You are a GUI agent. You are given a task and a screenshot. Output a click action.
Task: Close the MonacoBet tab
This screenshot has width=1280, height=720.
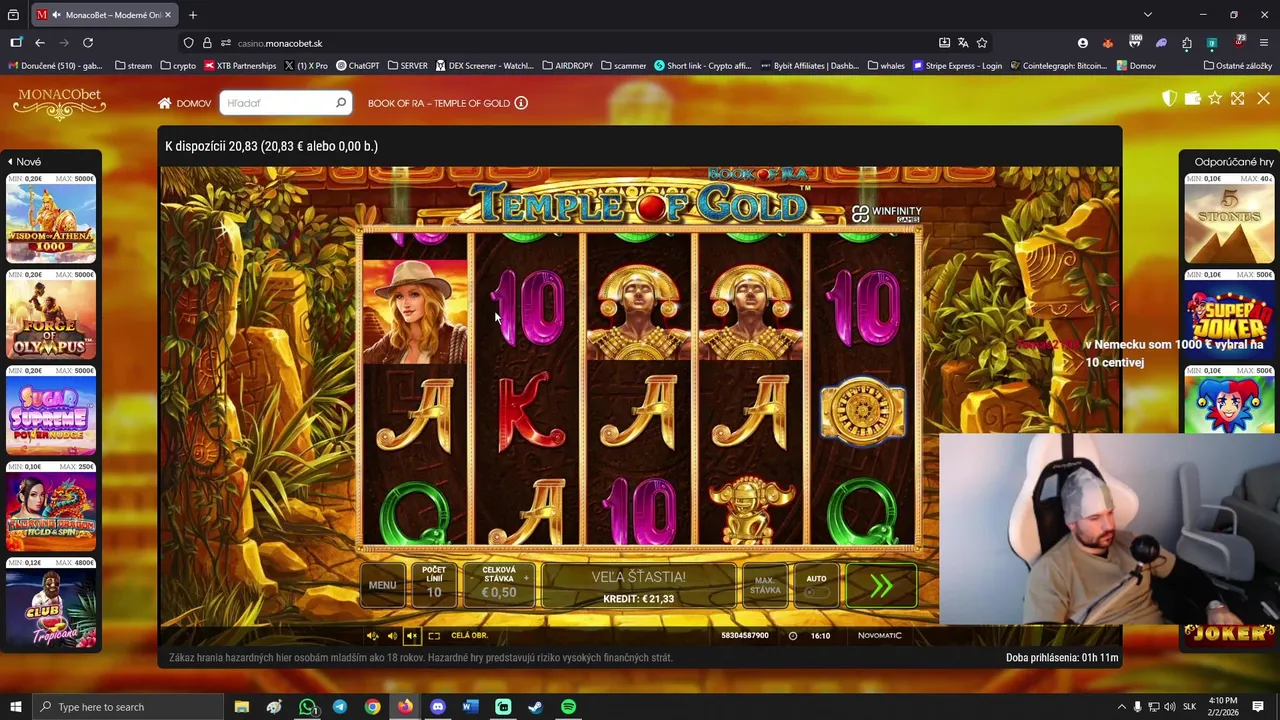point(168,15)
